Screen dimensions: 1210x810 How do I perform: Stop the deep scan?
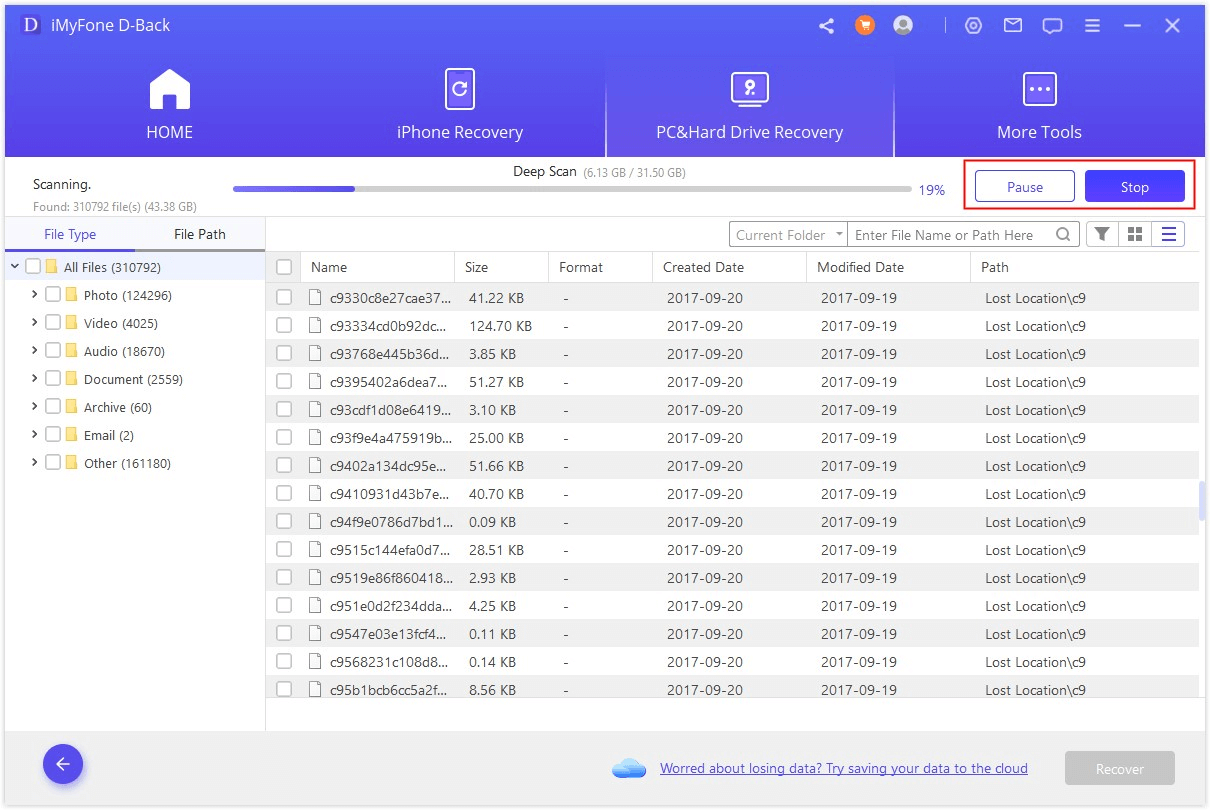[x=1135, y=187]
